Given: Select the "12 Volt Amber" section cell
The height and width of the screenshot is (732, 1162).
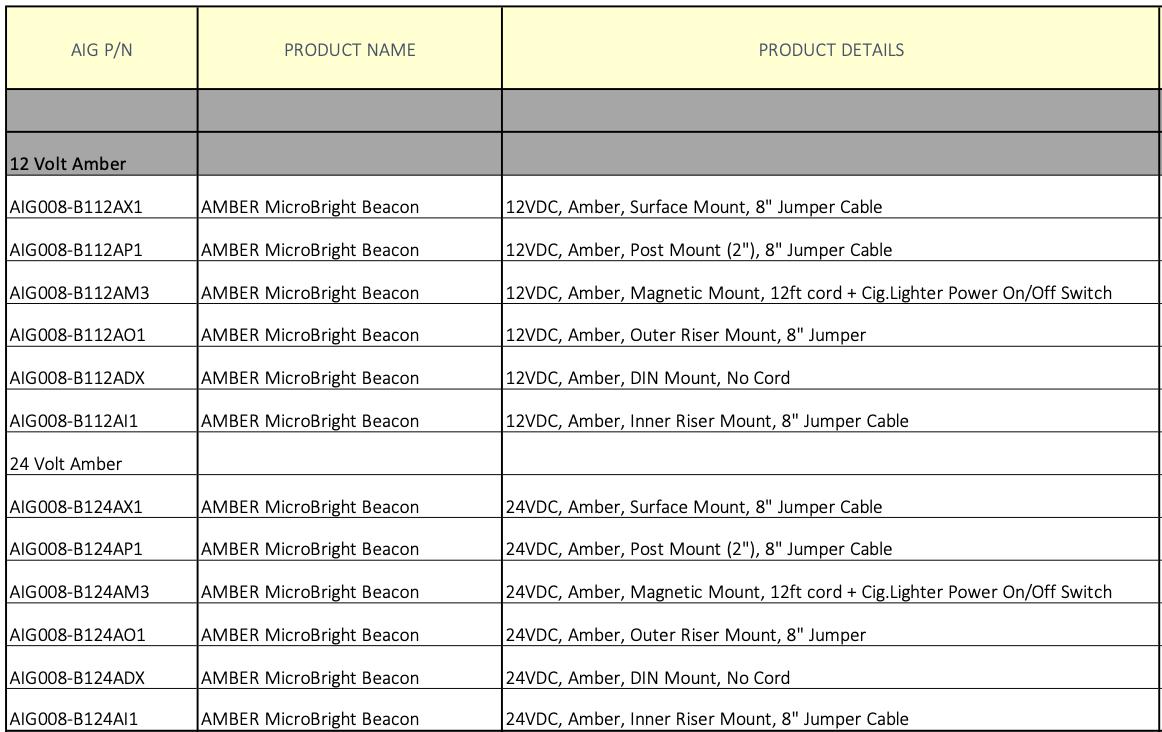Looking at the screenshot, I should click(x=68, y=163).
